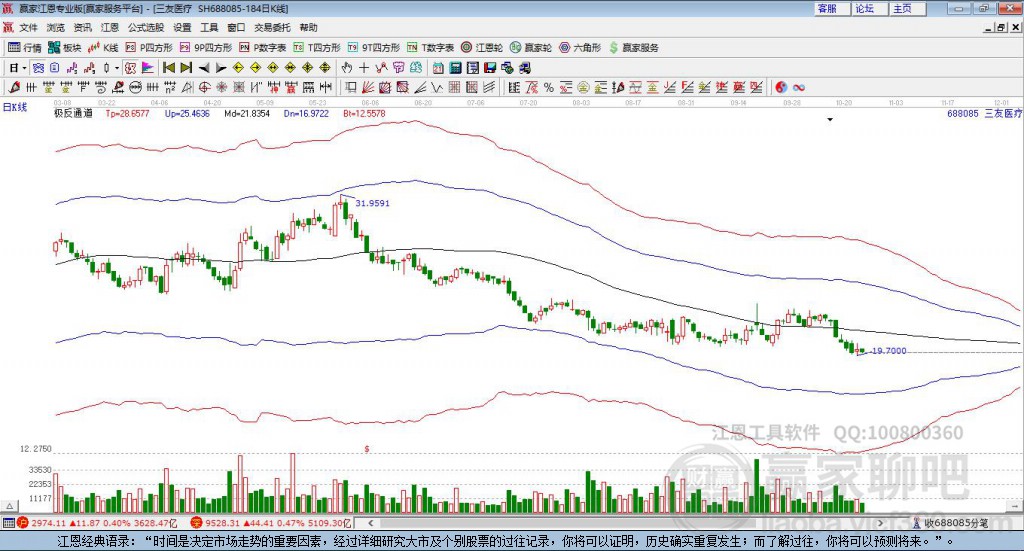Click the 日K线 period label

click(x=15, y=107)
